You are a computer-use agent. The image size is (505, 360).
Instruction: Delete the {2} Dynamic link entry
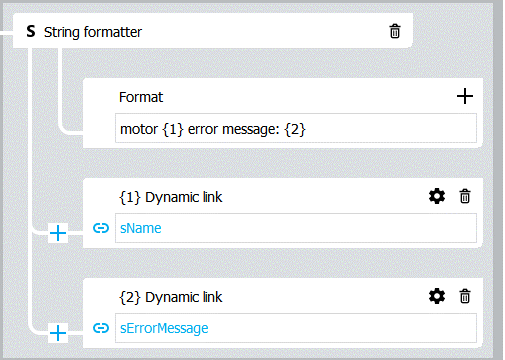tap(465, 296)
